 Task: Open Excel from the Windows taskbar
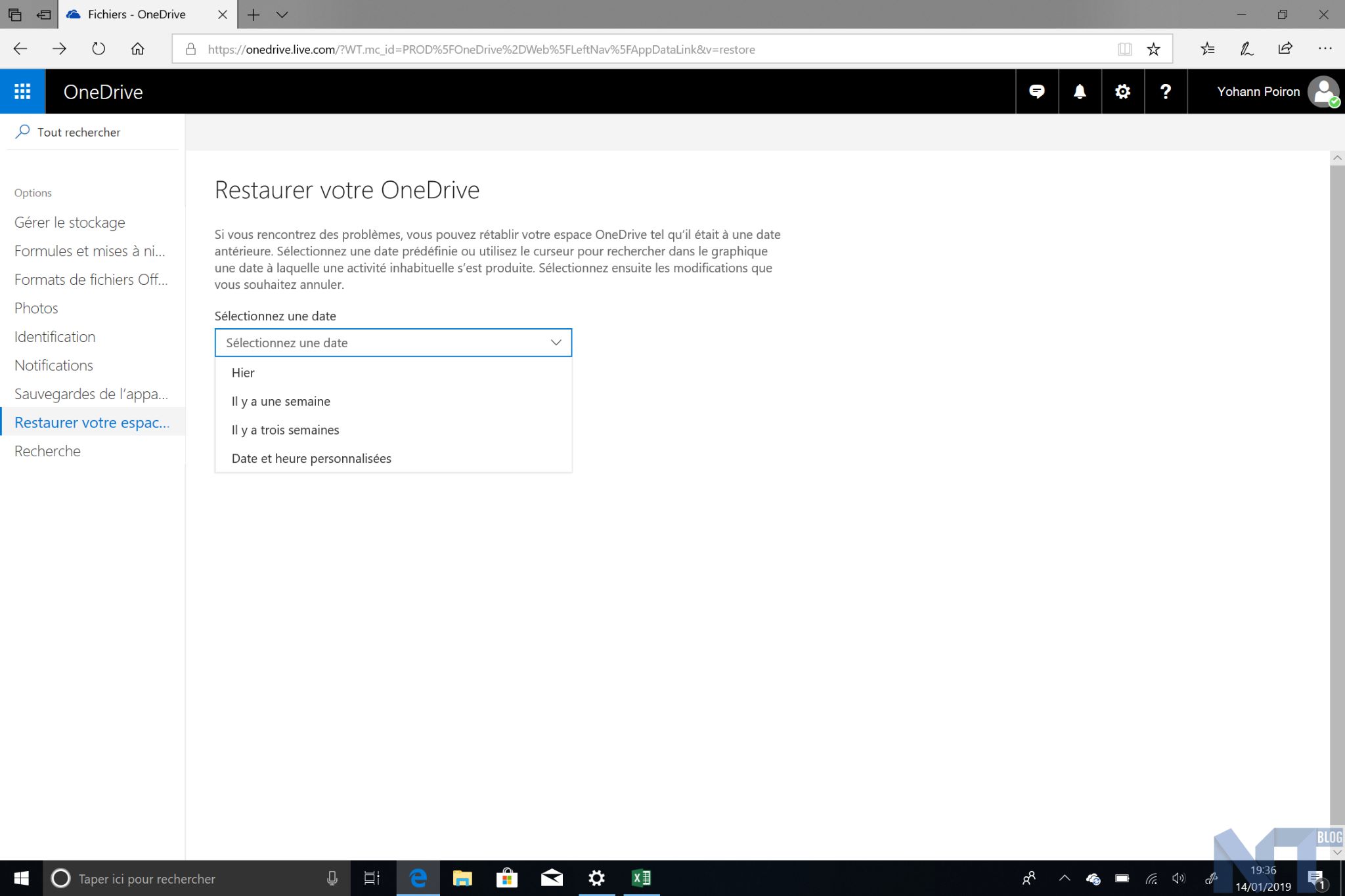tap(641, 878)
